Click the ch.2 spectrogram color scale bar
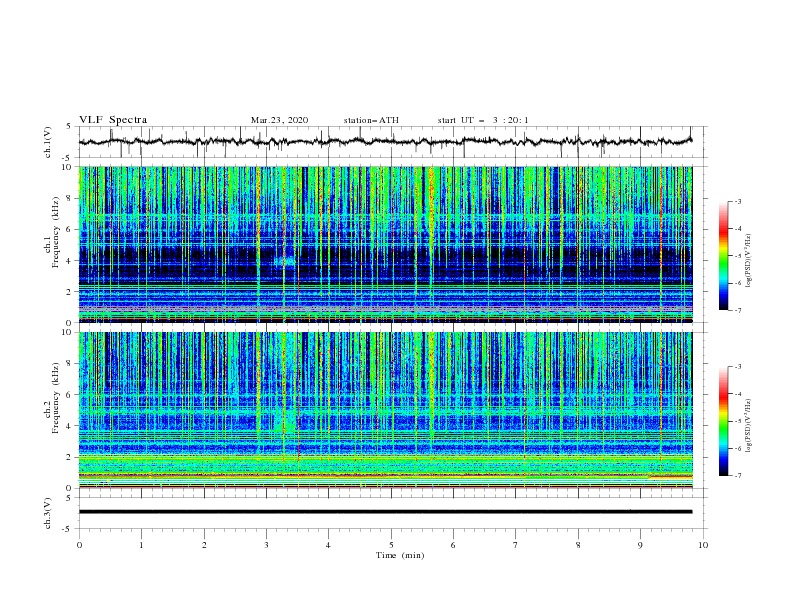This screenshot has height=612, width=792. click(x=724, y=421)
